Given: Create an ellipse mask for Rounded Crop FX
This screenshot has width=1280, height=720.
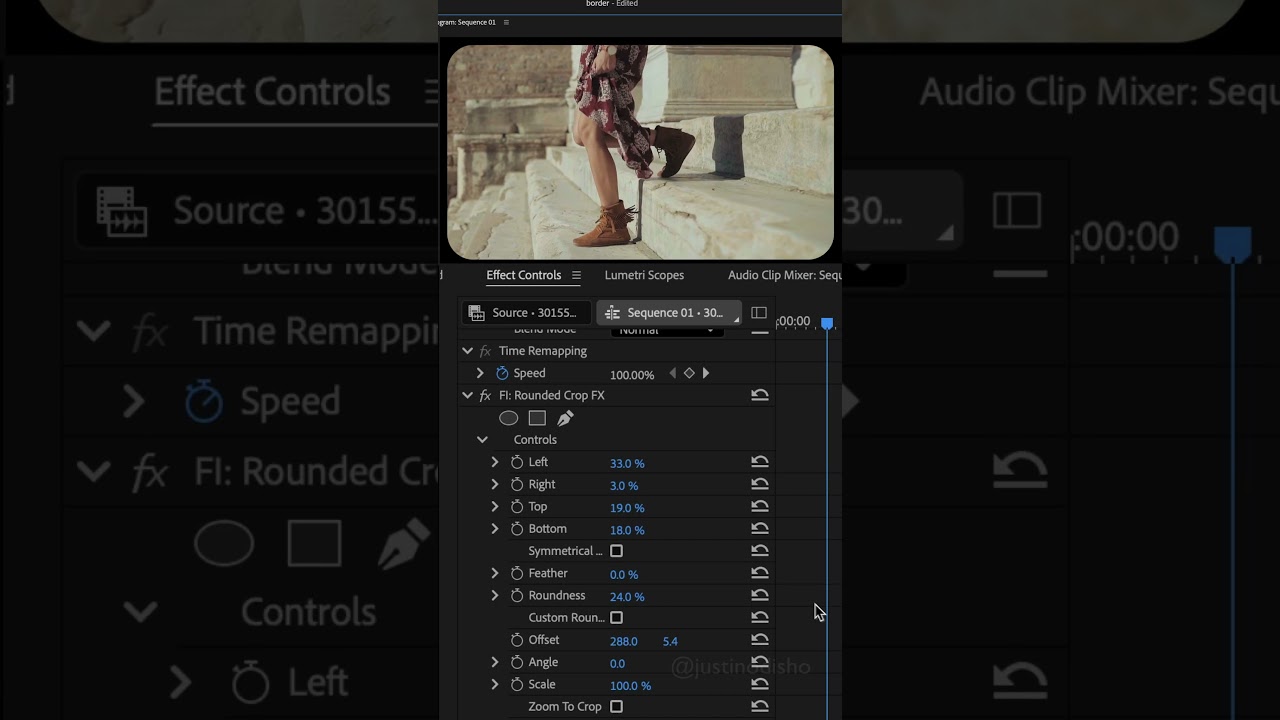Looking at the screenshot, I should (x=508, y=418).
